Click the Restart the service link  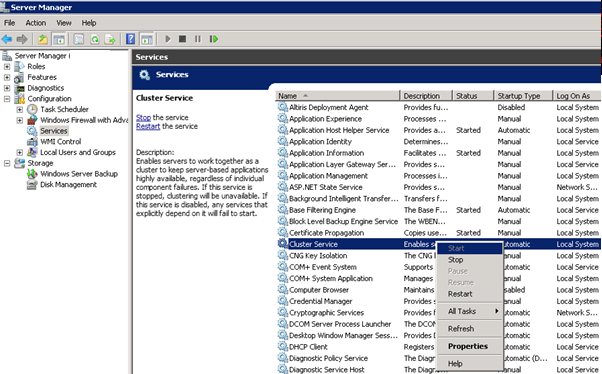148,126
